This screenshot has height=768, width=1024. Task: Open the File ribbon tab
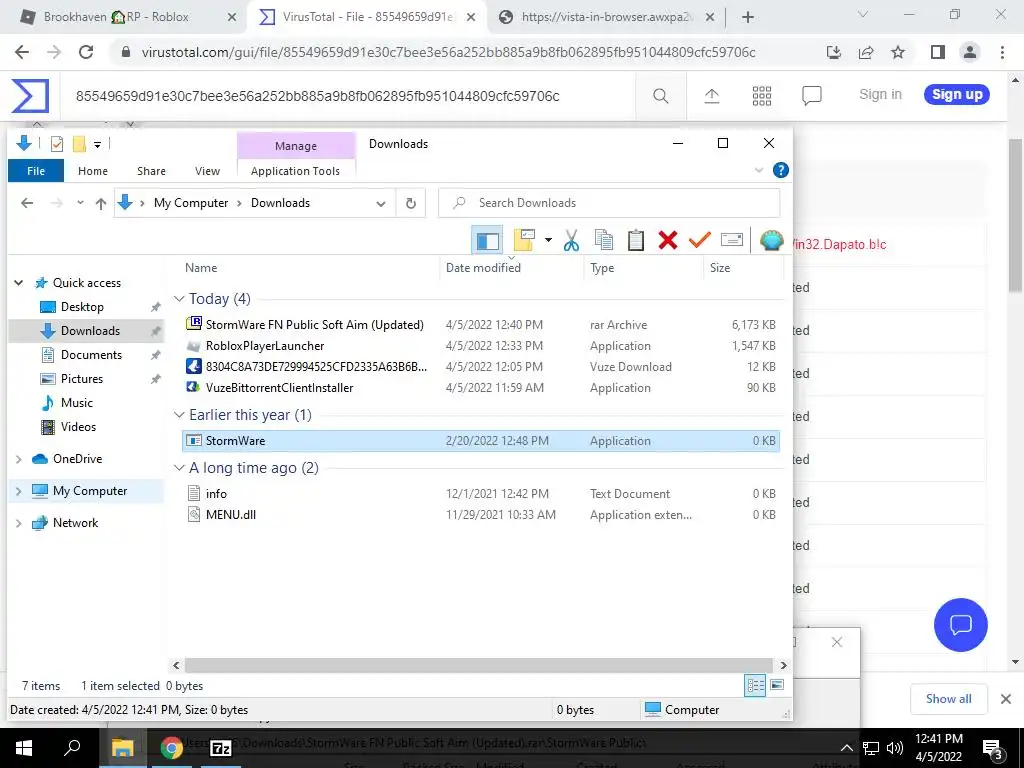[x=36, y=171]
